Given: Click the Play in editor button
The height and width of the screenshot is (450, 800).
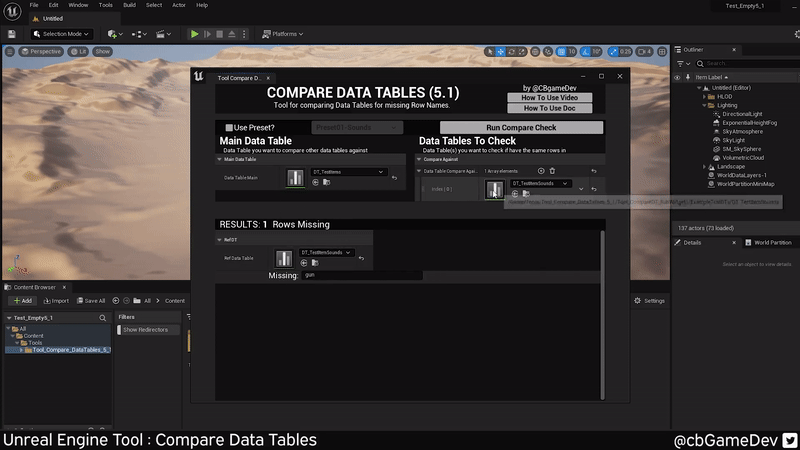Looking at the screenshot, I should point(195,34).
